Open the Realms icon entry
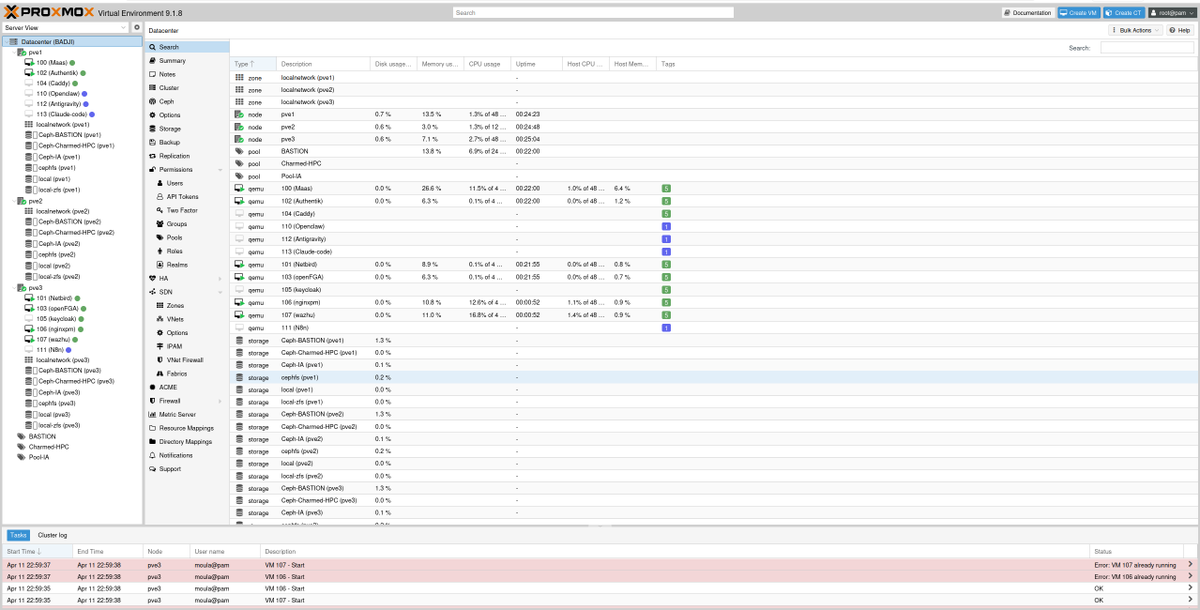 (159, 264)
